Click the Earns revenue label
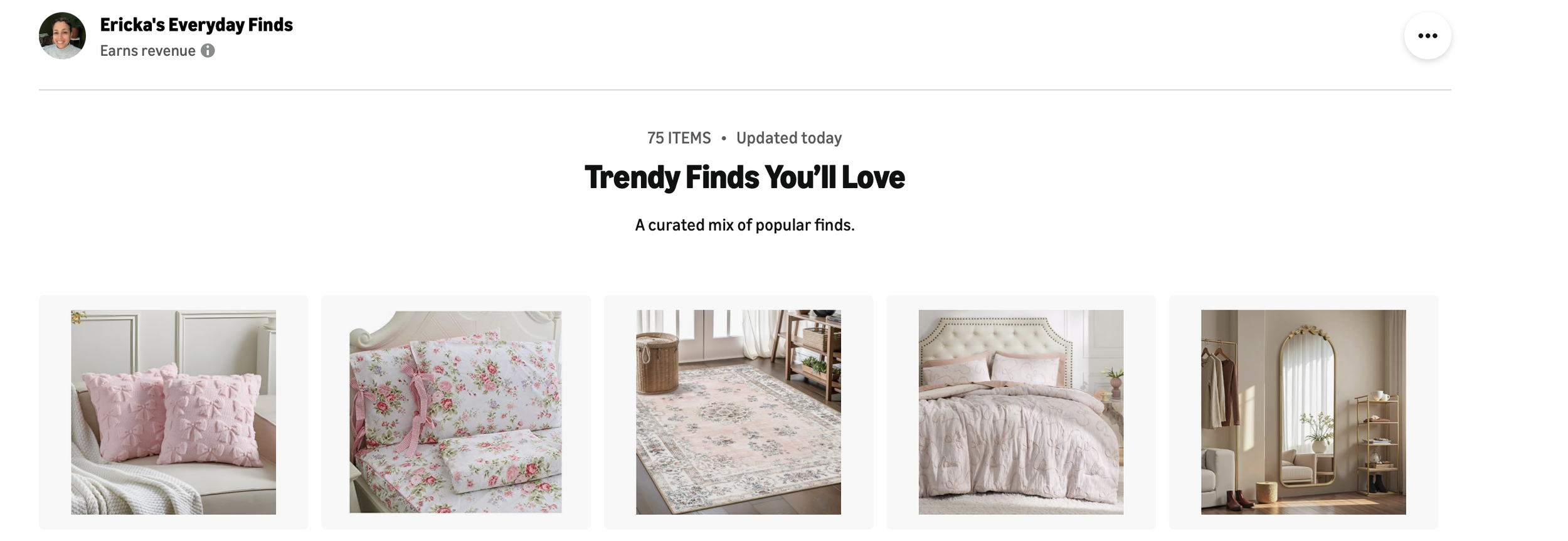The width and height of the screenshot is (1568, 541). [148, 51]
